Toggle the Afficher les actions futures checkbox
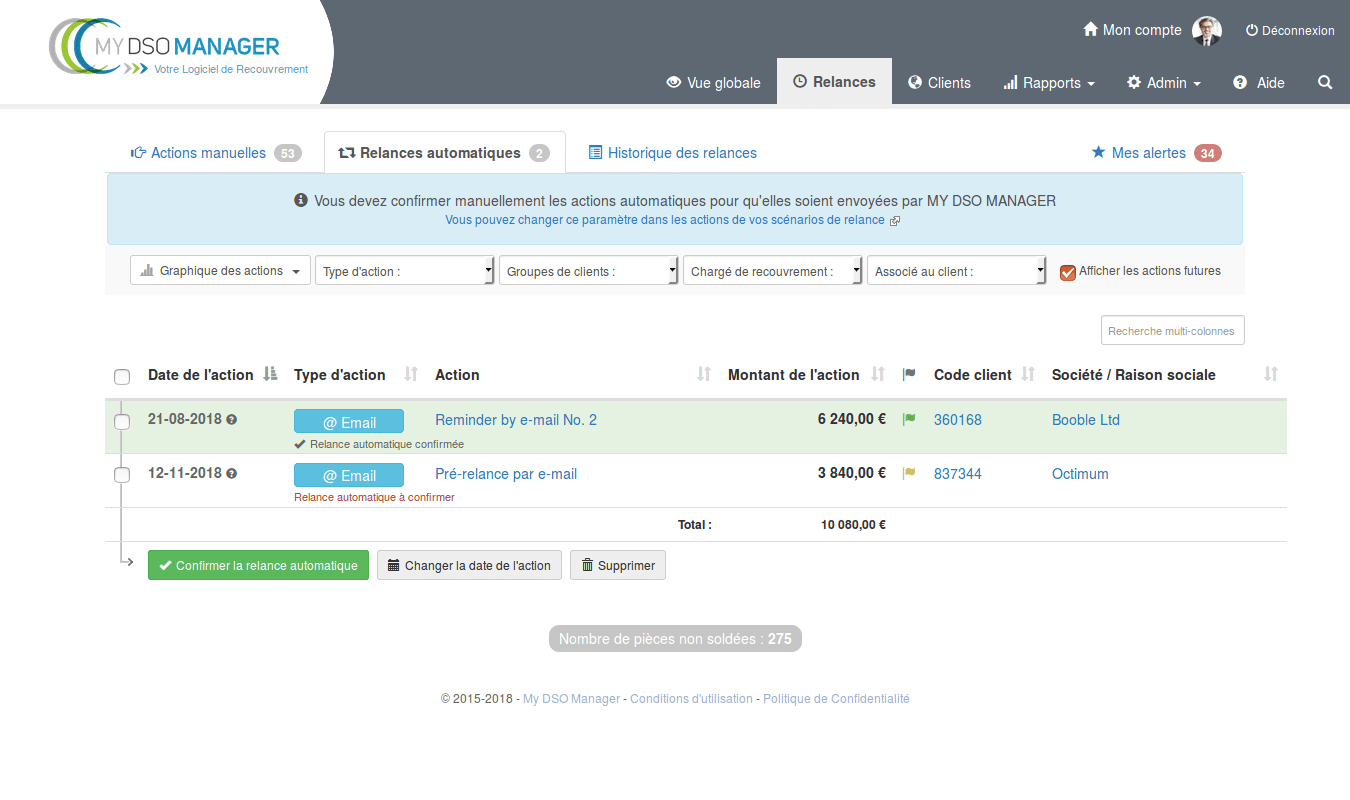 coord(1067,272)
